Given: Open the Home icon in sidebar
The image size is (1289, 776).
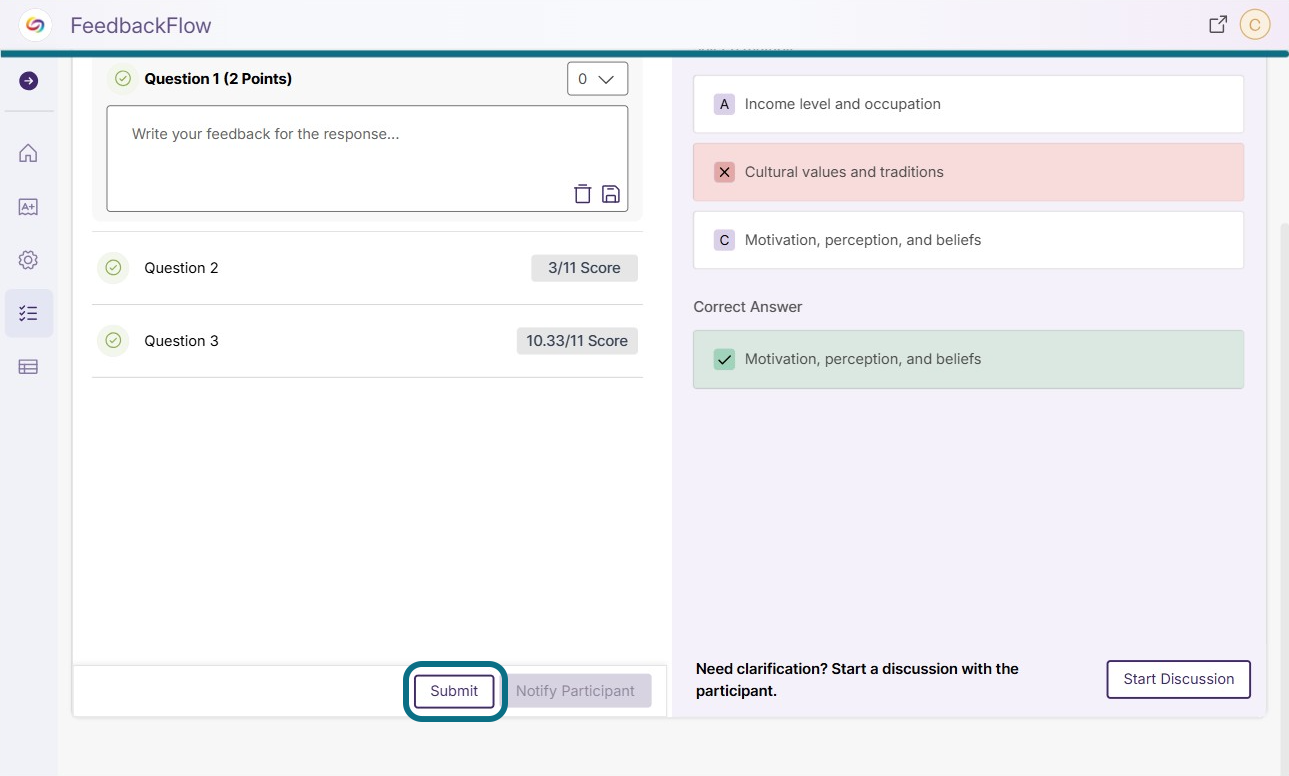Looking at the screenshot, I should pyautogui.click(x=28, y=153).
